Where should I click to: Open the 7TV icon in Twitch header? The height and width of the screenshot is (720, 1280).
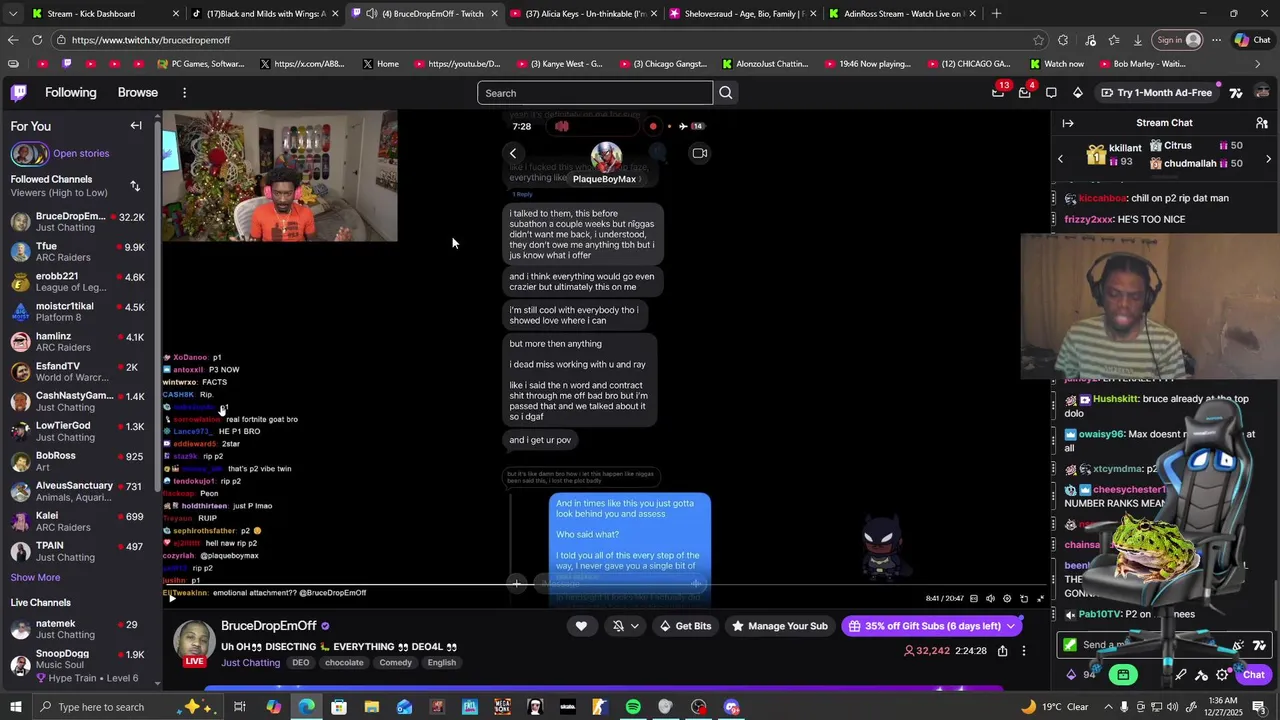[1236, 92]
